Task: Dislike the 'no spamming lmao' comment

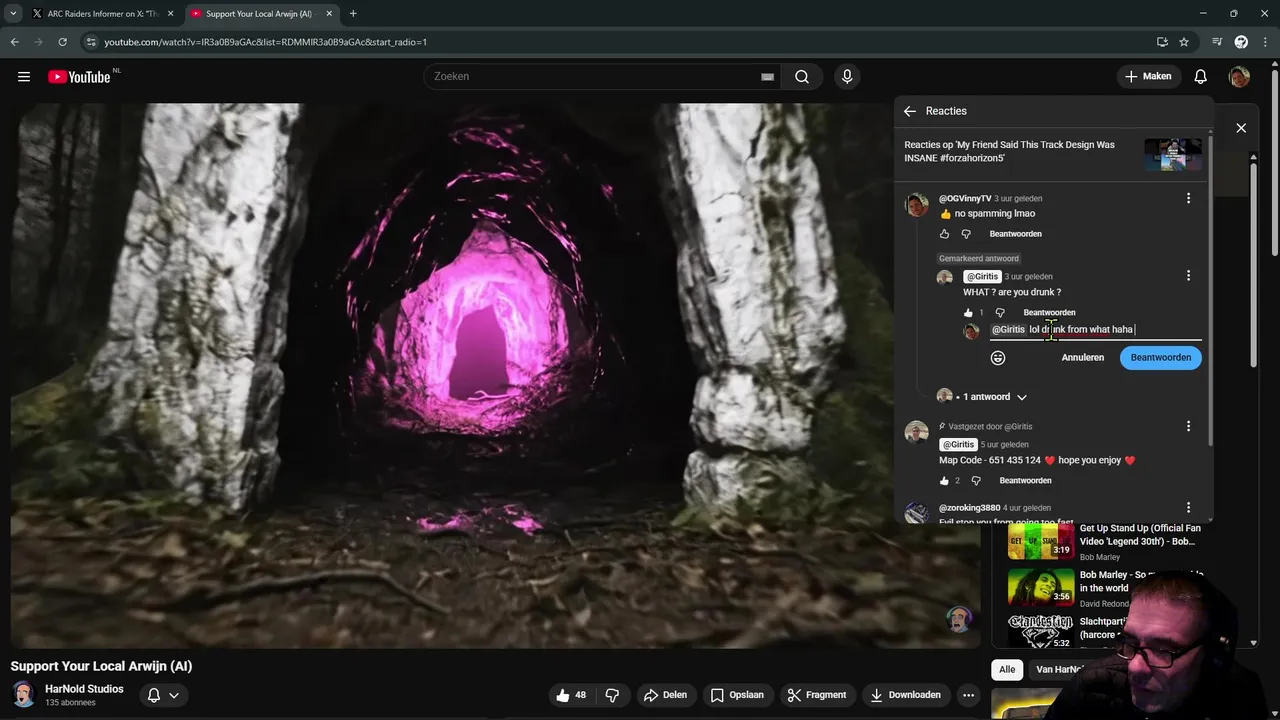Action: tap(966, 234)
